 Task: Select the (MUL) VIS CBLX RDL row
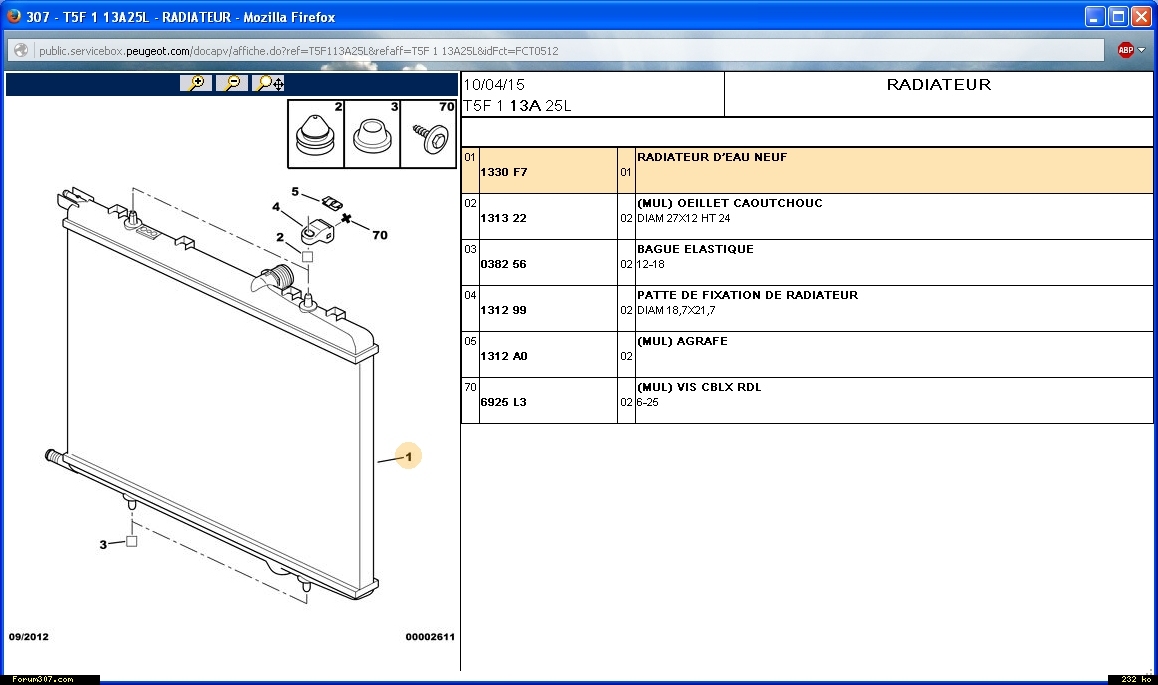tap(699, 387)
